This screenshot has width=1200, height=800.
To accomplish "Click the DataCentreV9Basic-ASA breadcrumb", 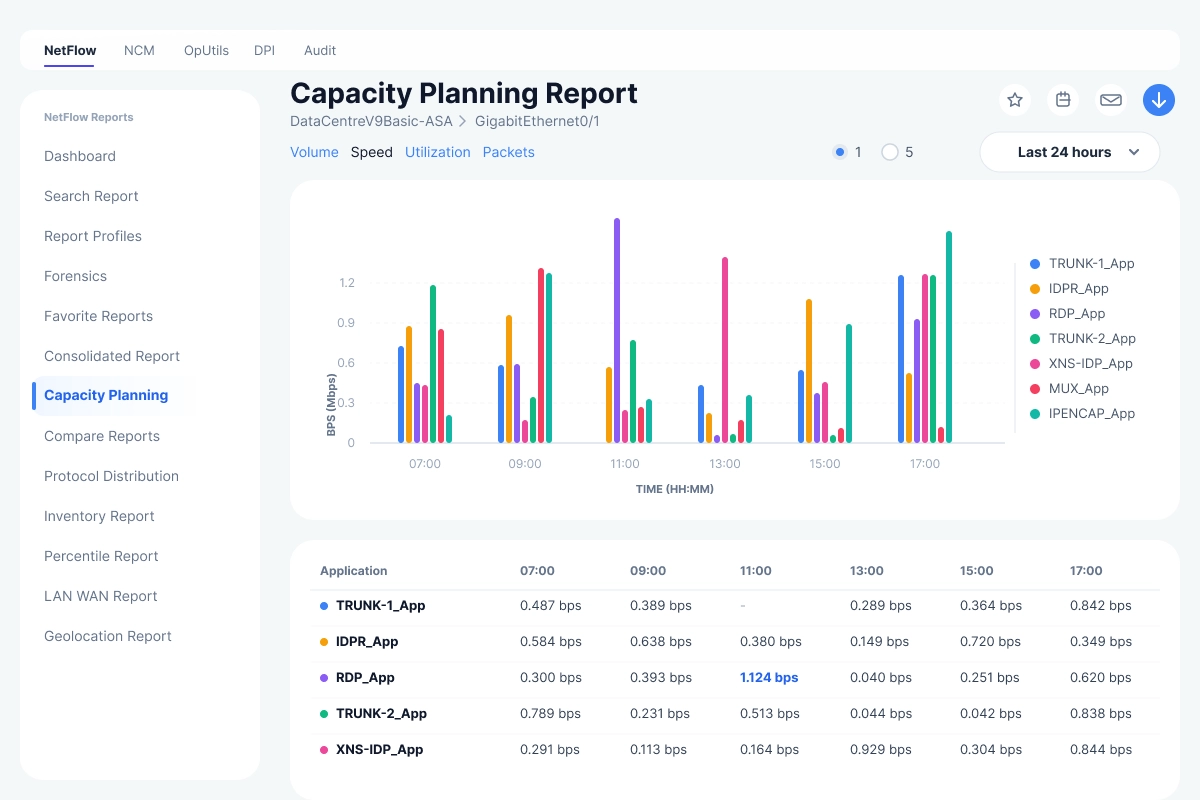I will tap(371, 121).
